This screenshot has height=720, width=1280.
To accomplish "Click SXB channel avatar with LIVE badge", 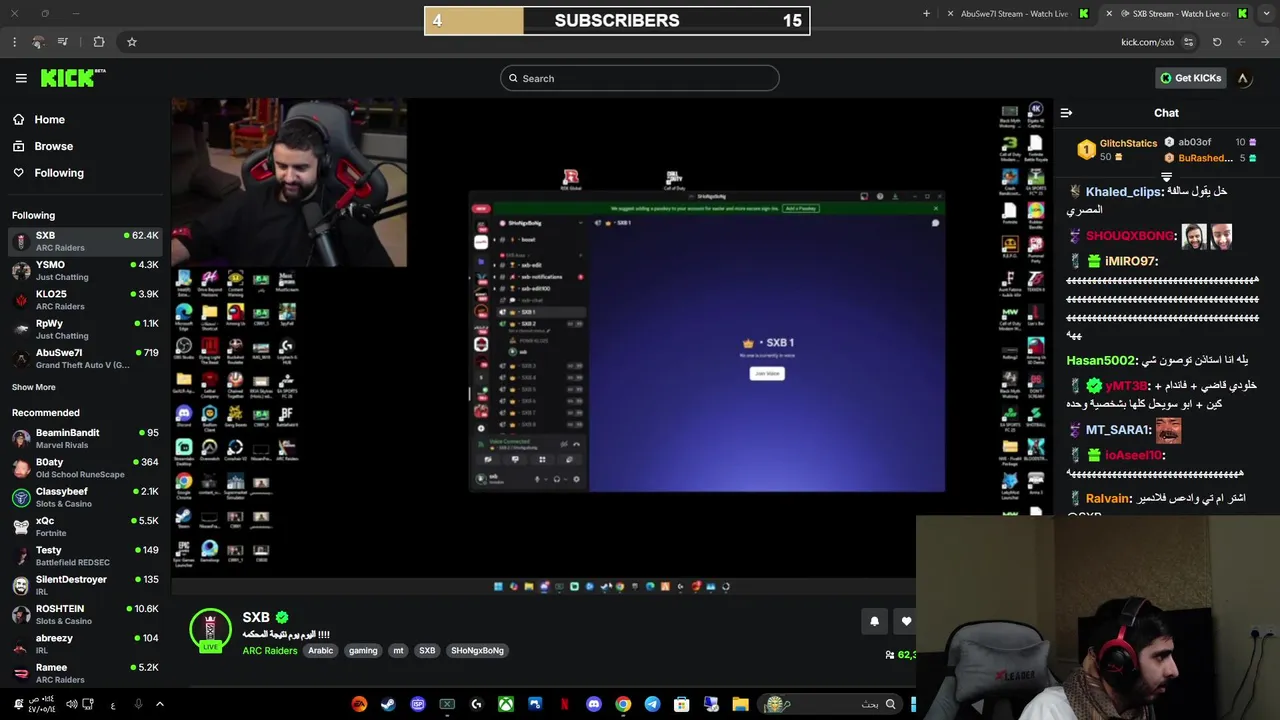I will point(210,630).
